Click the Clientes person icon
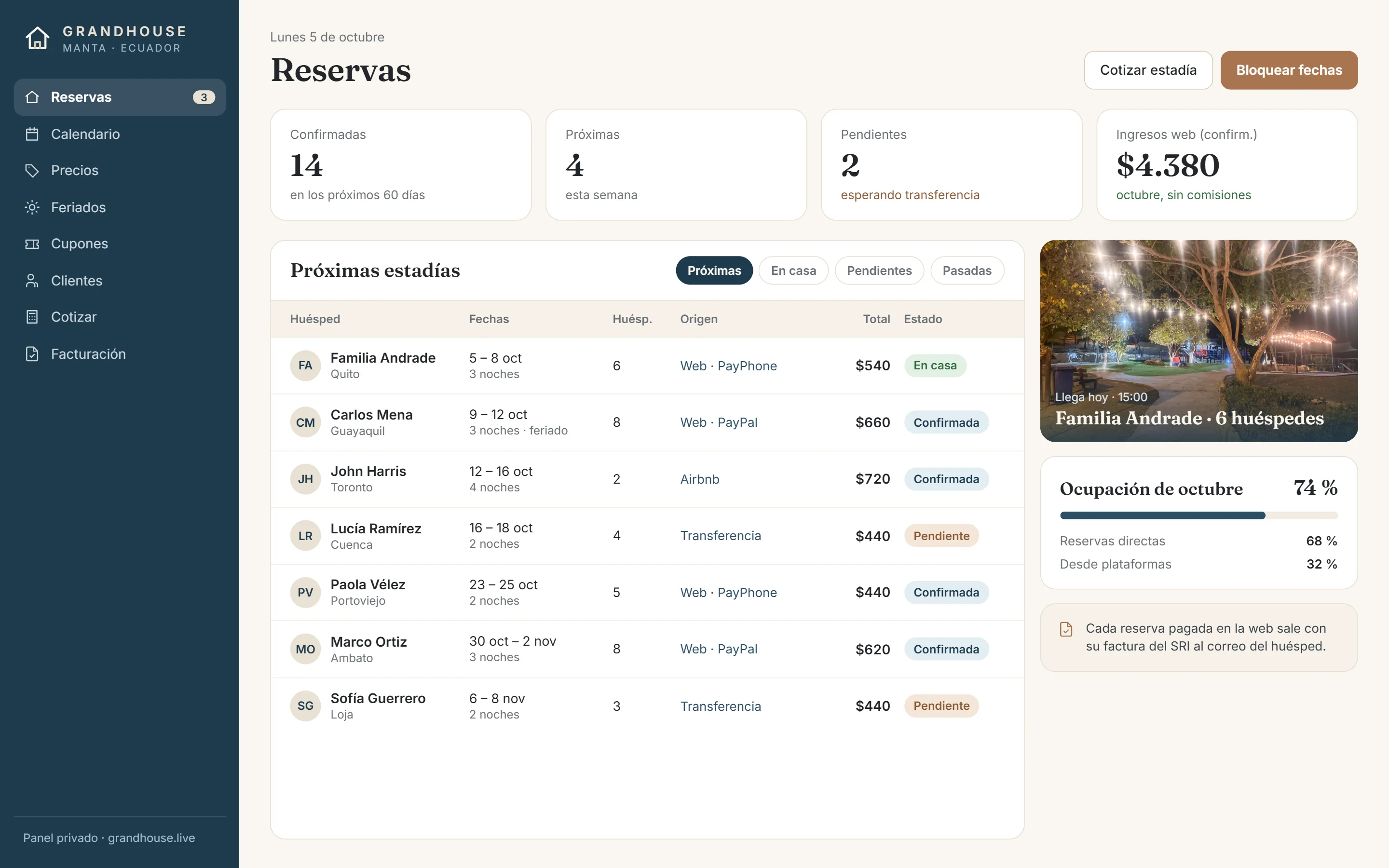This screenshot has width=1389, height=868. [x=32, y=281]
